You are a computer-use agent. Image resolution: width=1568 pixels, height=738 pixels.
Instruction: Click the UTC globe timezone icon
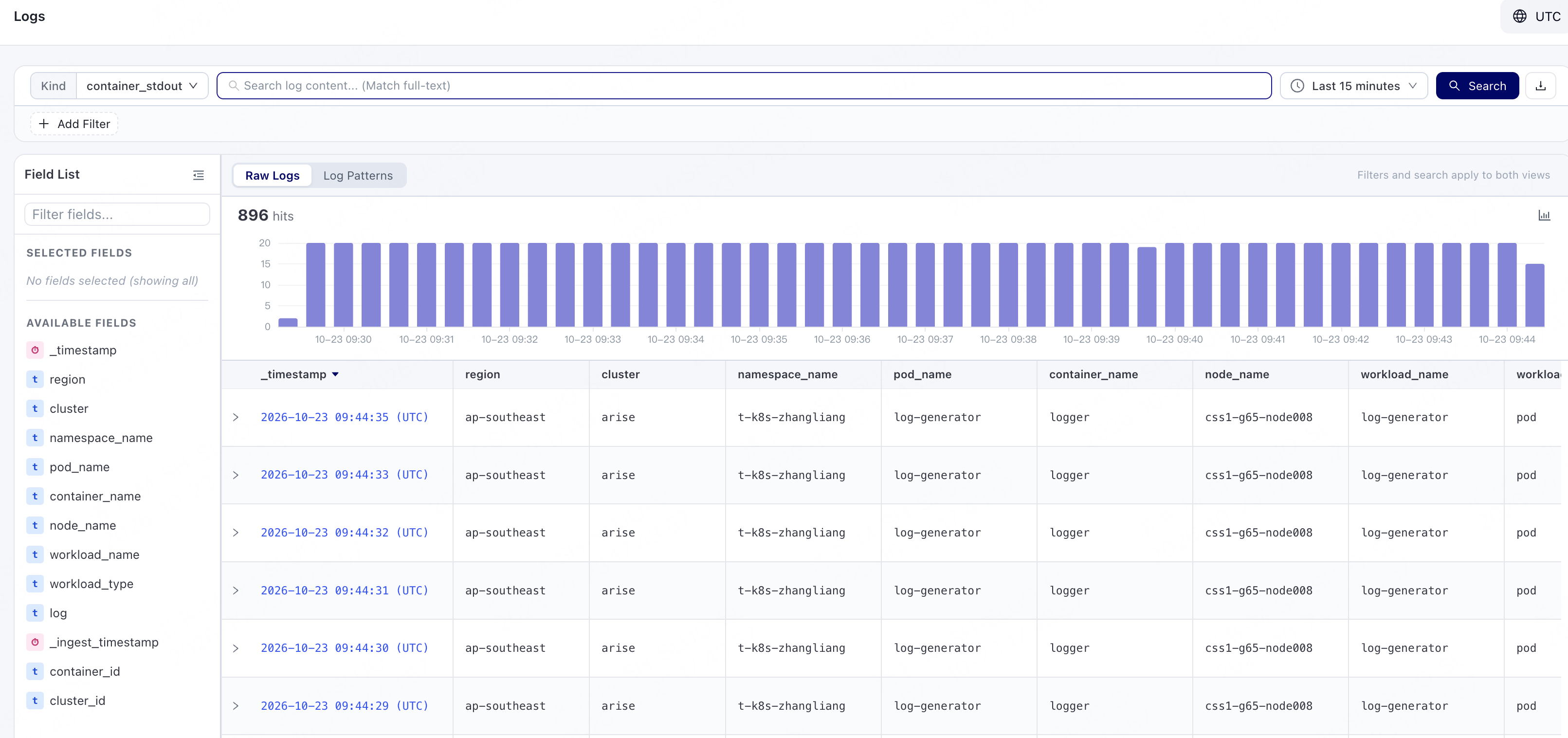pos(1519,17)
